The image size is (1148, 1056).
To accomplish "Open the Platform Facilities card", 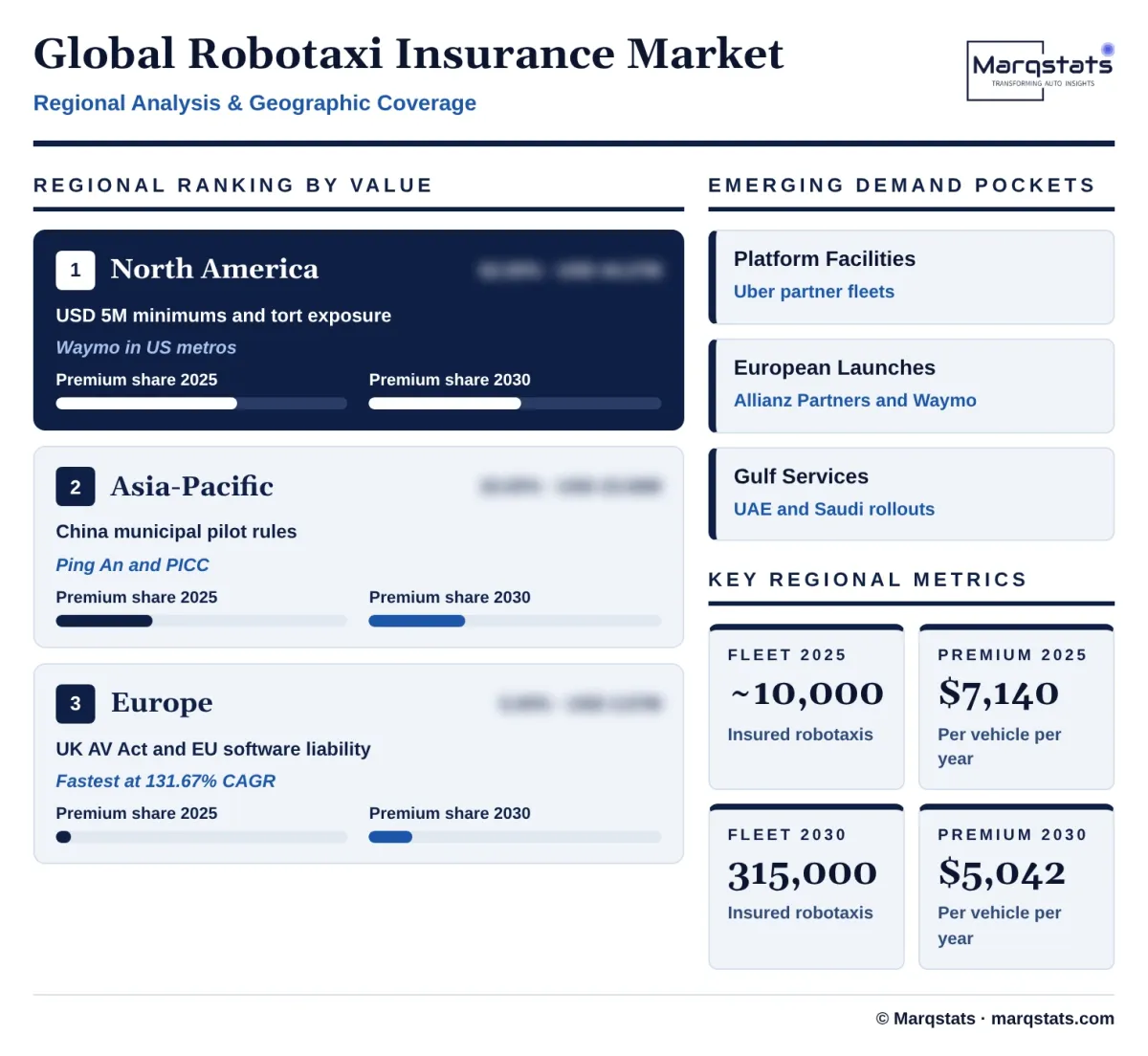I will tap(912, 277).
